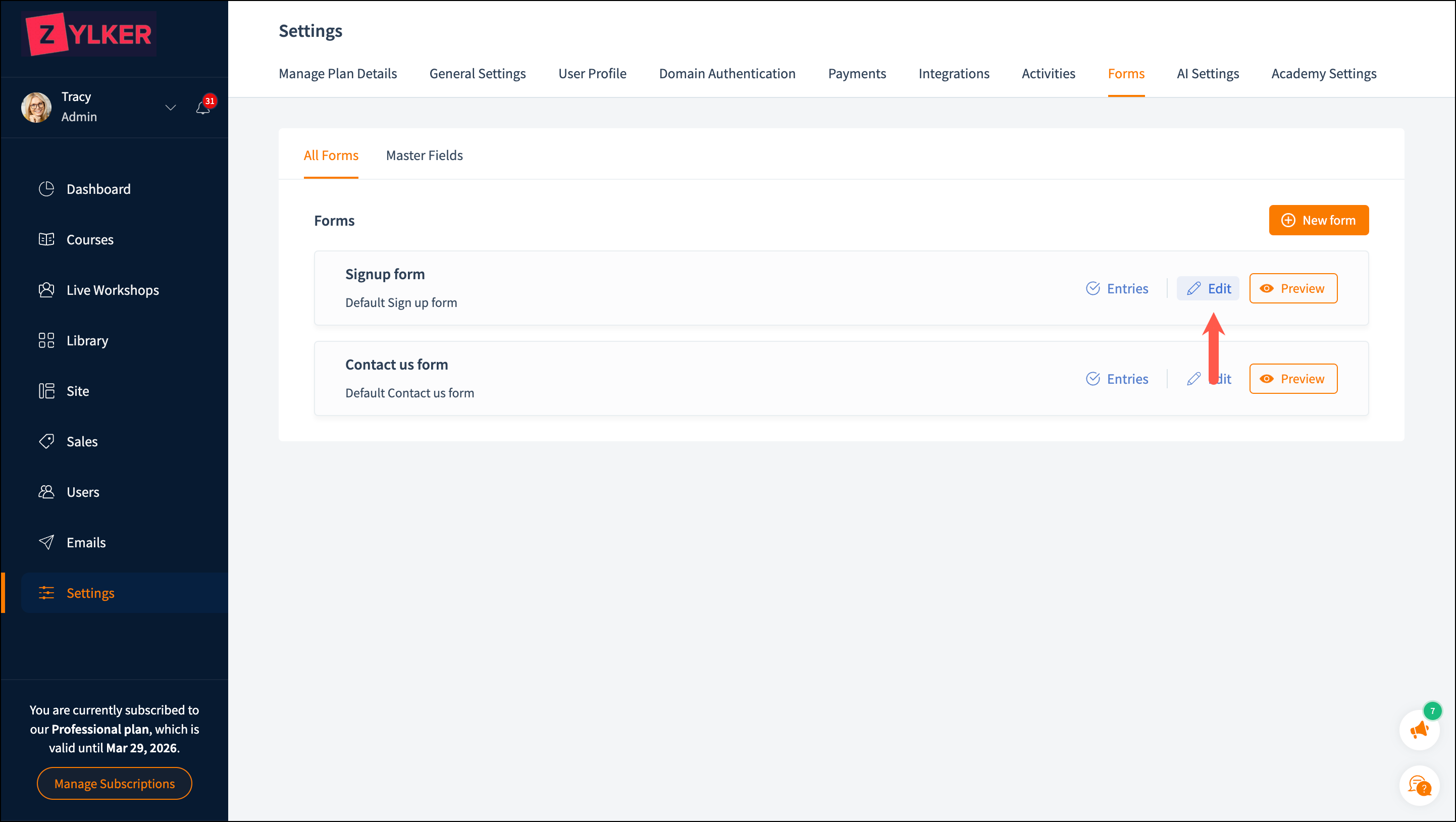This screenshot has width=1456, height=822.
Task: Preview the Contact us form
Action: click(x=1292, y=379)
